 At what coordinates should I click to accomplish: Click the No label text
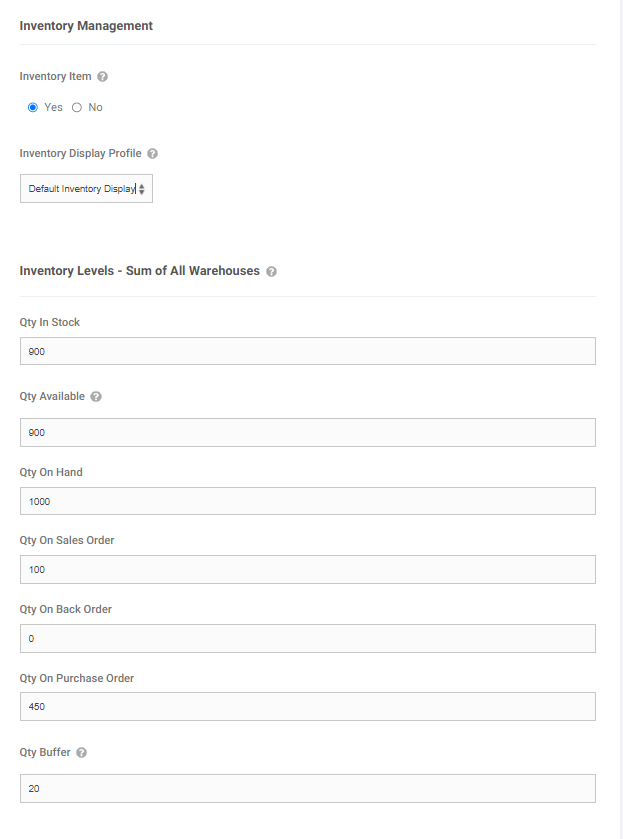(x=95, y=108)
